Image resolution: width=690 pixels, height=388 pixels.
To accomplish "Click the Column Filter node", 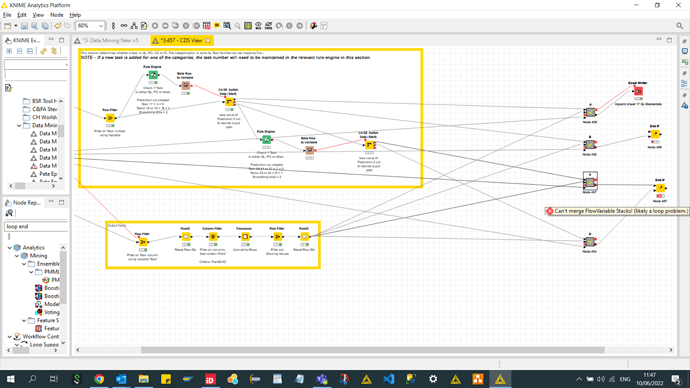I will point(213,237).
